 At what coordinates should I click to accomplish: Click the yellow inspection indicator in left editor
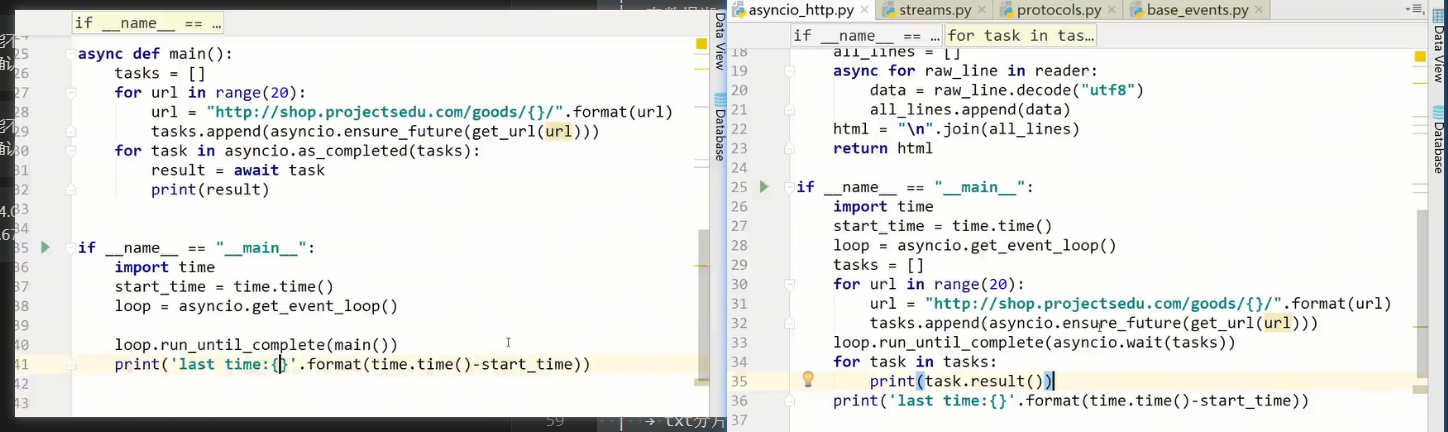[x=702, y=42]
